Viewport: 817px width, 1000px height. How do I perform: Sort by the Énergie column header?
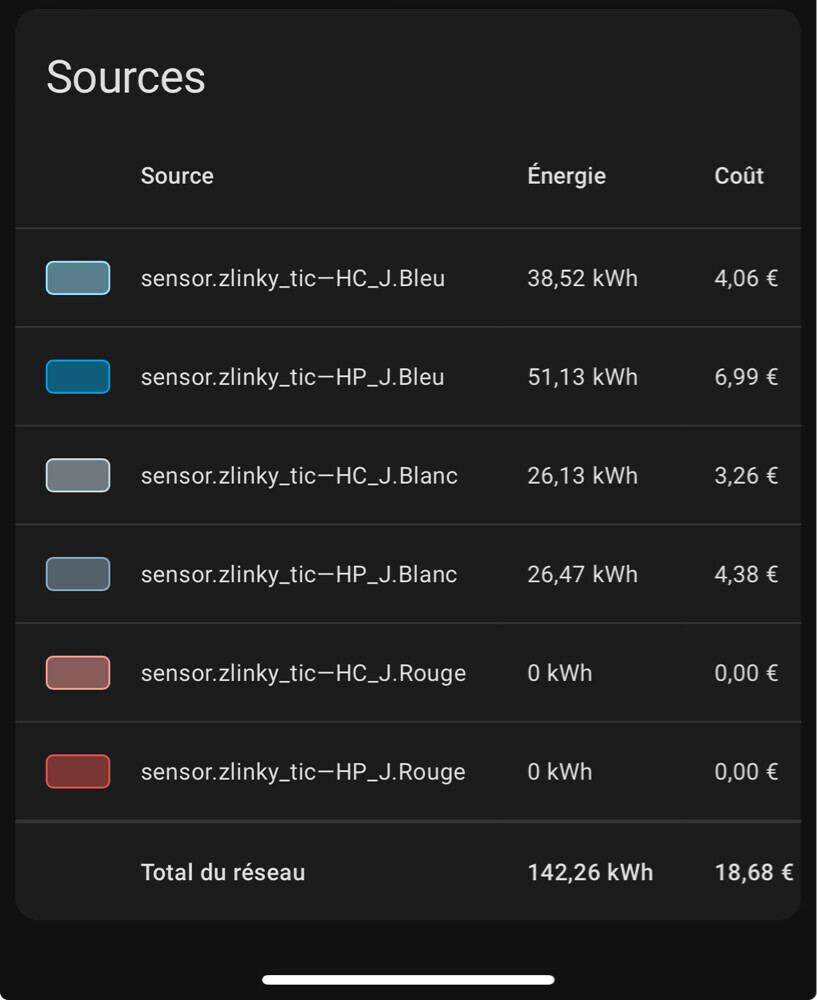(x=566, y=175)
